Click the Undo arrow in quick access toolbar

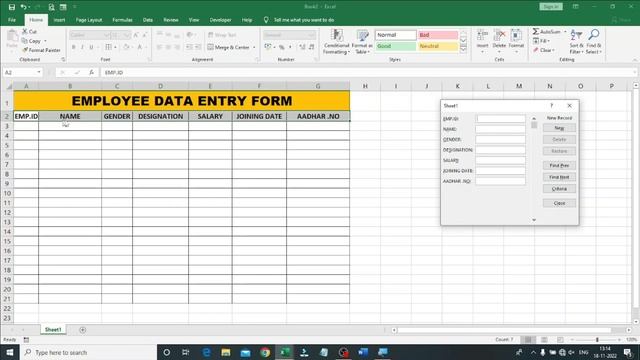click(x=23, y=7)
